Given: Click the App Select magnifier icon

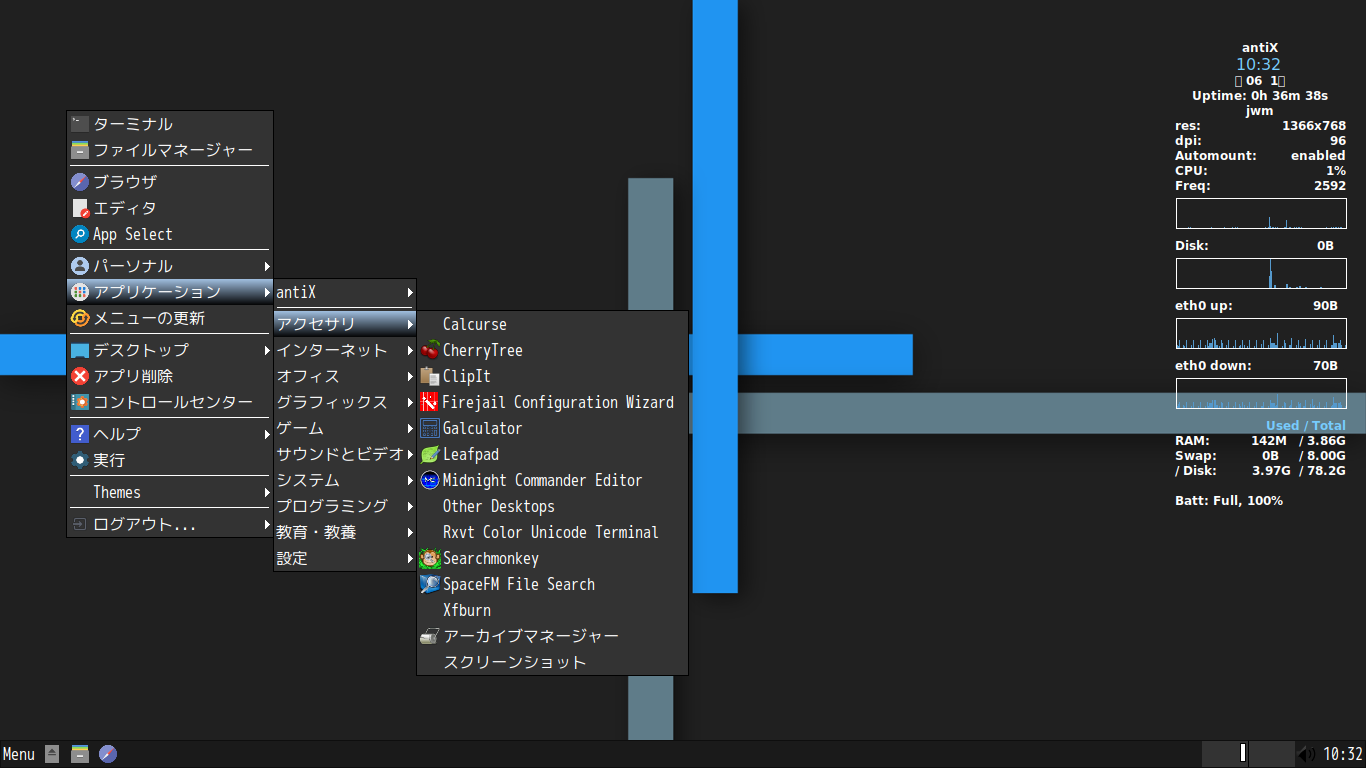Looking at the screenshot, I should pyautogui.click(x=80, y=234).
